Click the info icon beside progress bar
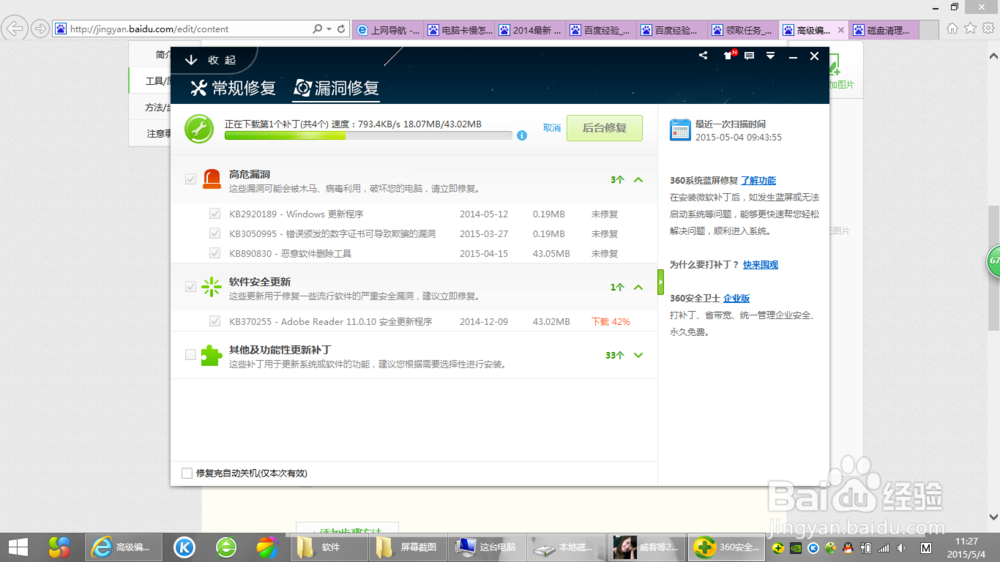1000x562 pixels. tap(522, 135)
